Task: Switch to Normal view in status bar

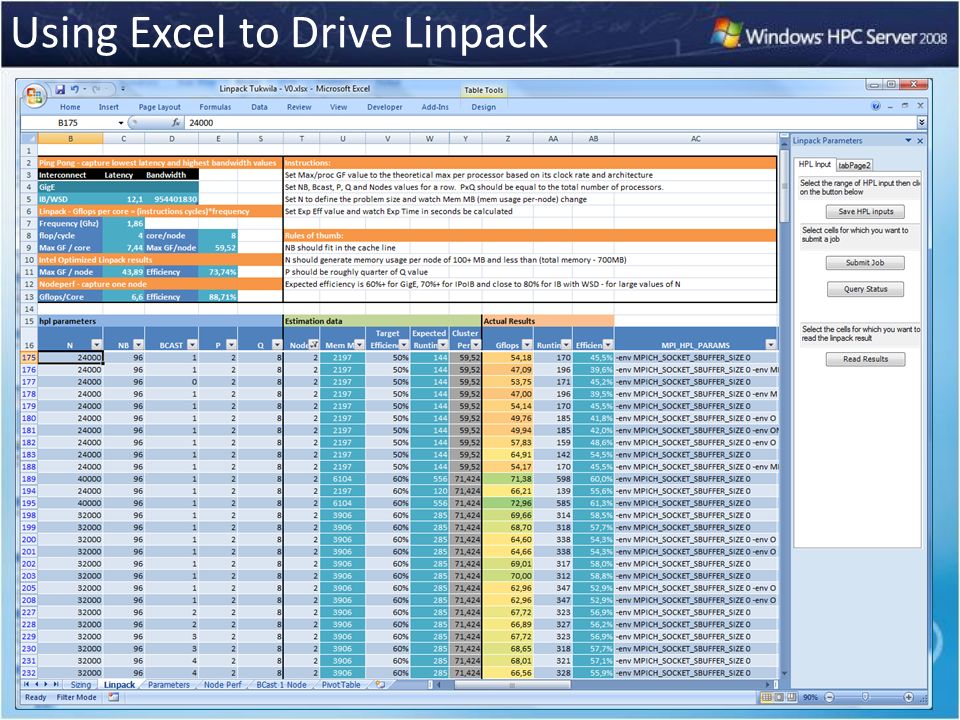Action: click(767, 697)
